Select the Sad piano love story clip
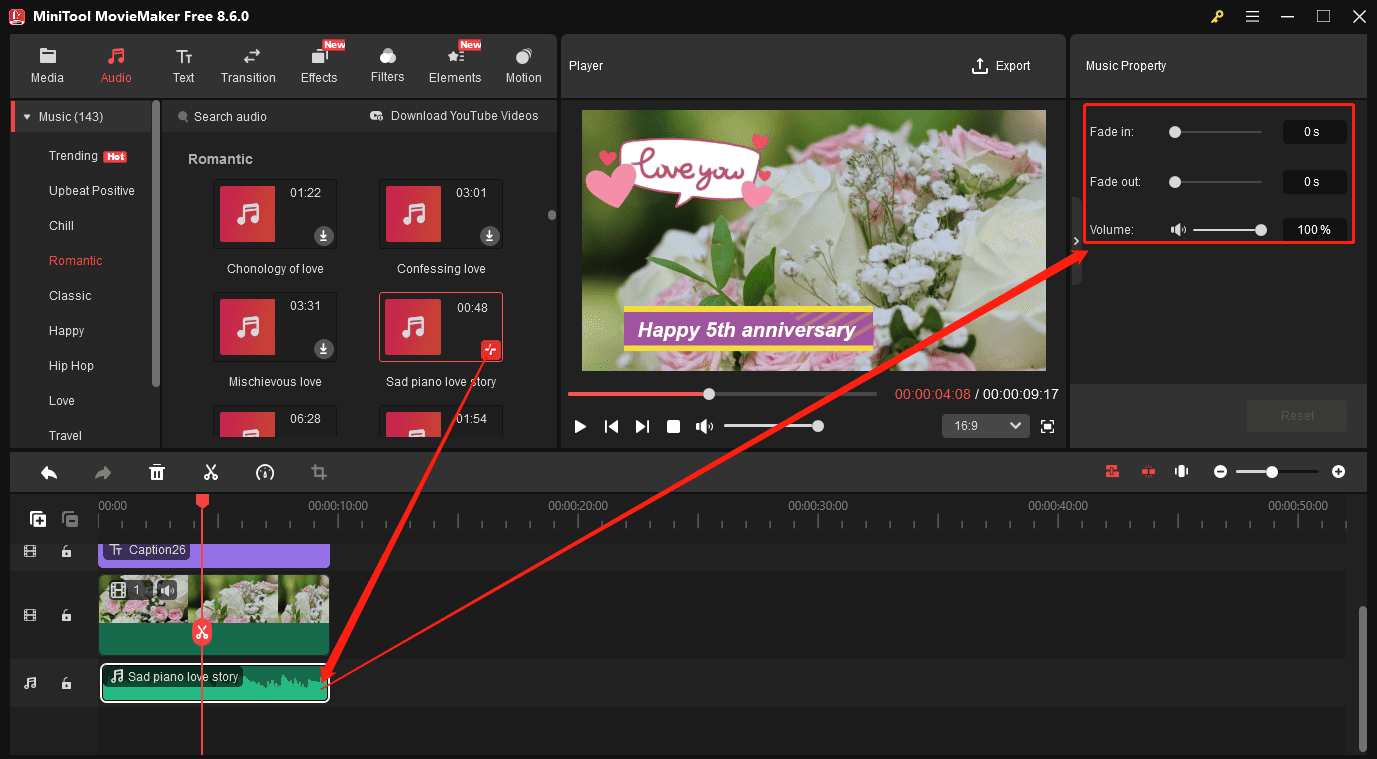The height and width of the screenshot is (759, 1377). pos(215,683)
